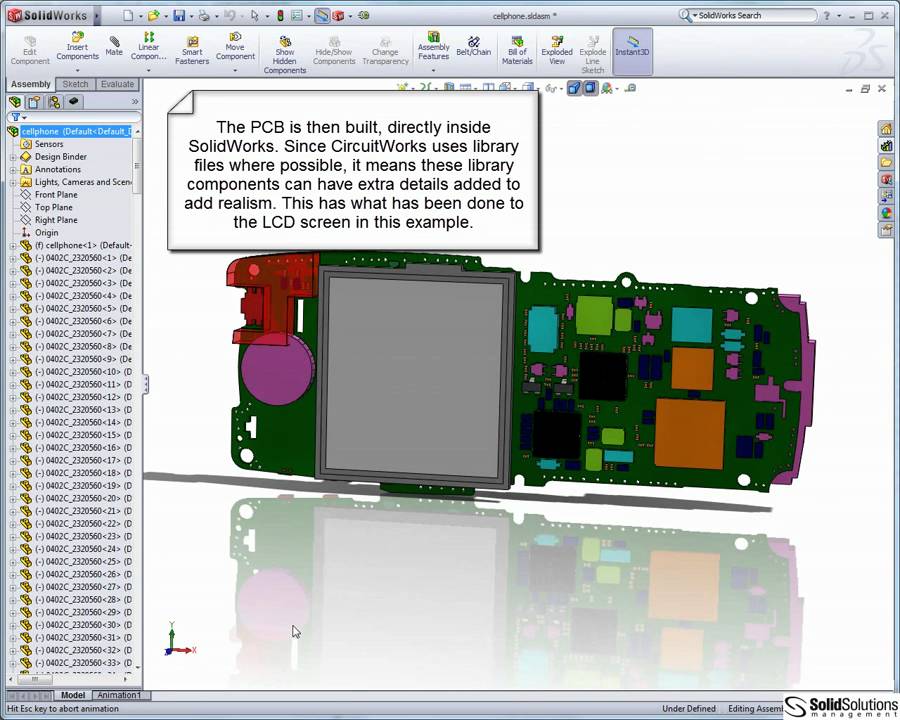Expand the (f) cellphone<1> component node
This screenshot has width=900, height=720.
(x=13, y=245)
